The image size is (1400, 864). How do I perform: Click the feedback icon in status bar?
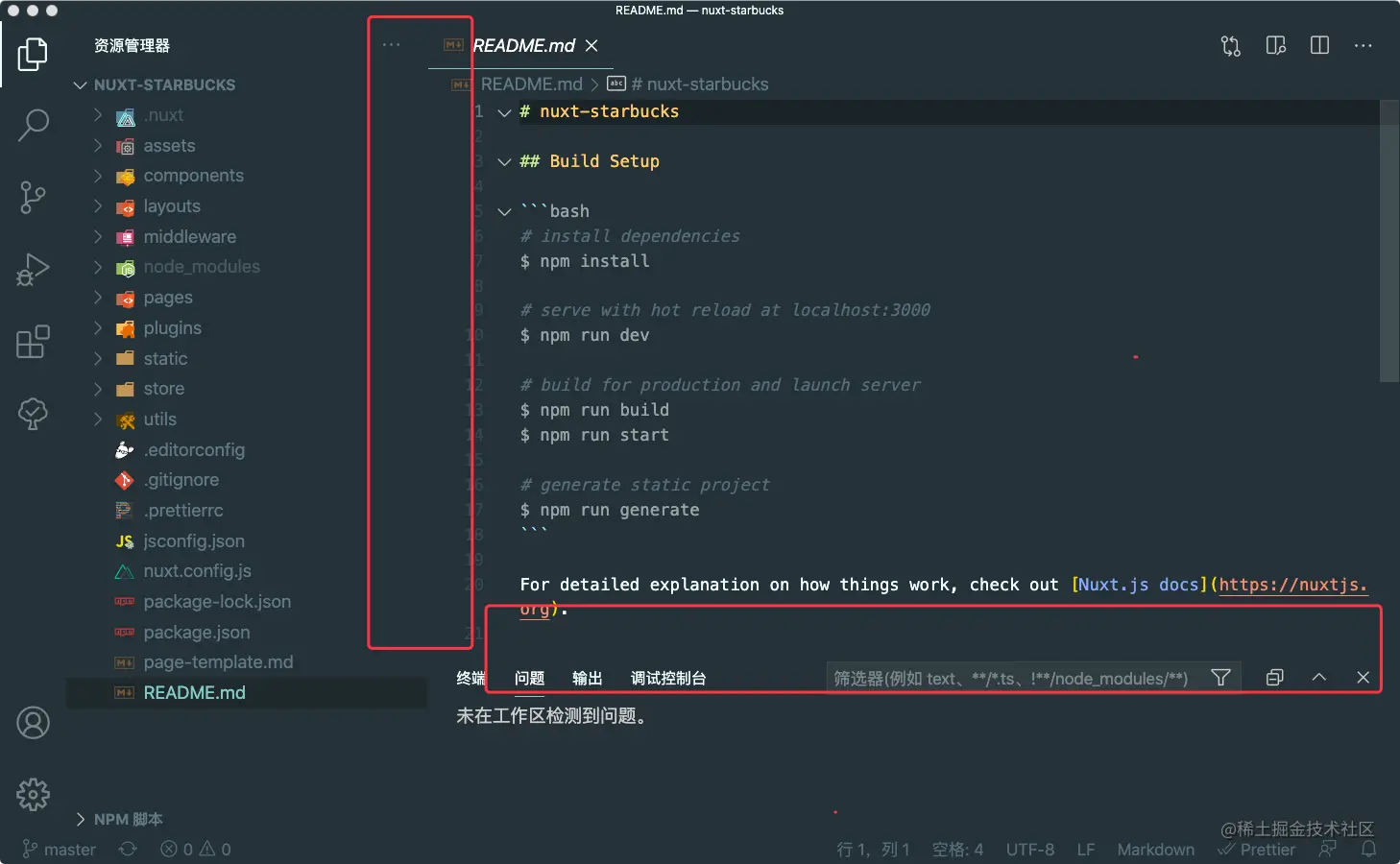point(1327,850)
